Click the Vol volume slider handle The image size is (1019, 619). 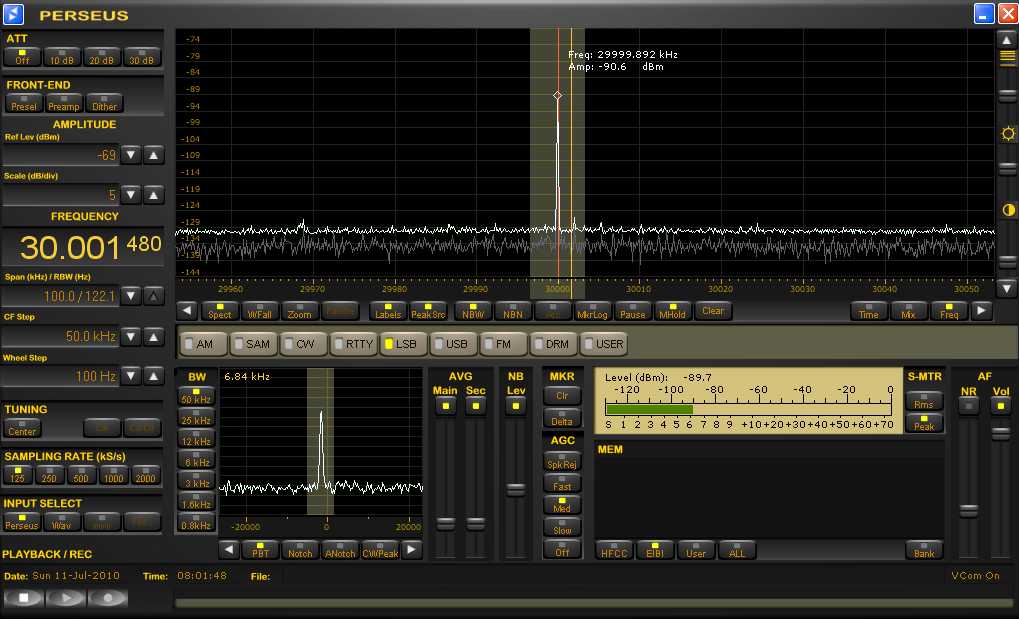click(1000, 432)
